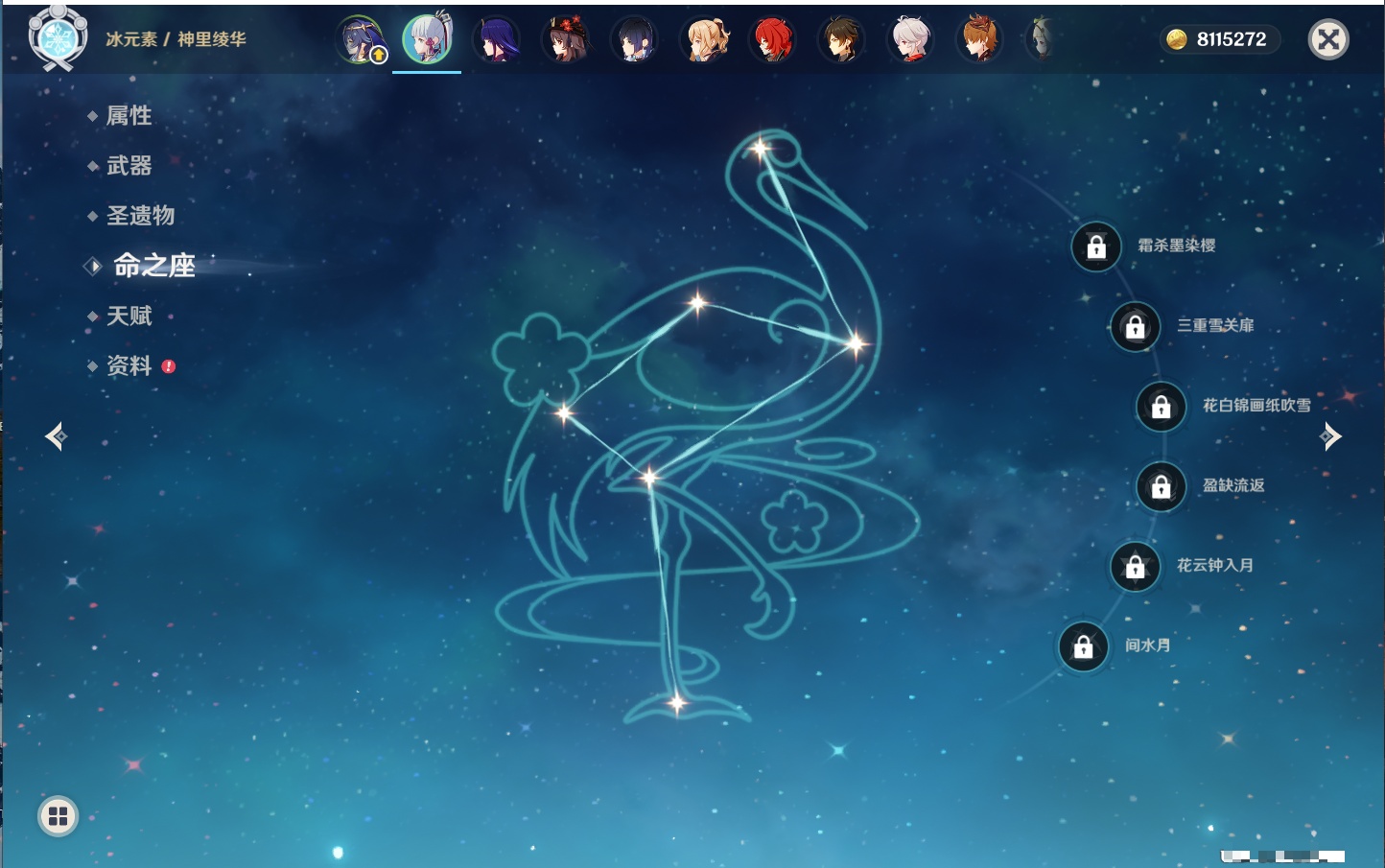Select the blue-haired character with upgrade arrow
Viewport: 1385px width, 868px height.
pos(360,40)
